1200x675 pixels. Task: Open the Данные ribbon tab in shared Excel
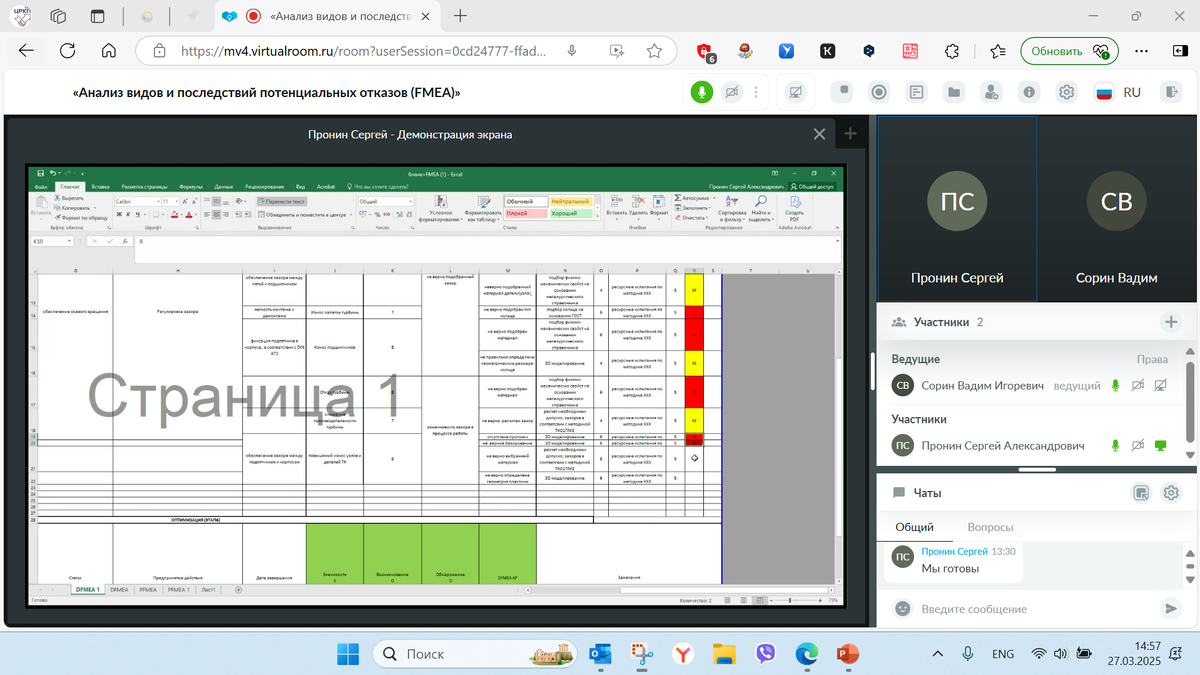coord(224,187)
